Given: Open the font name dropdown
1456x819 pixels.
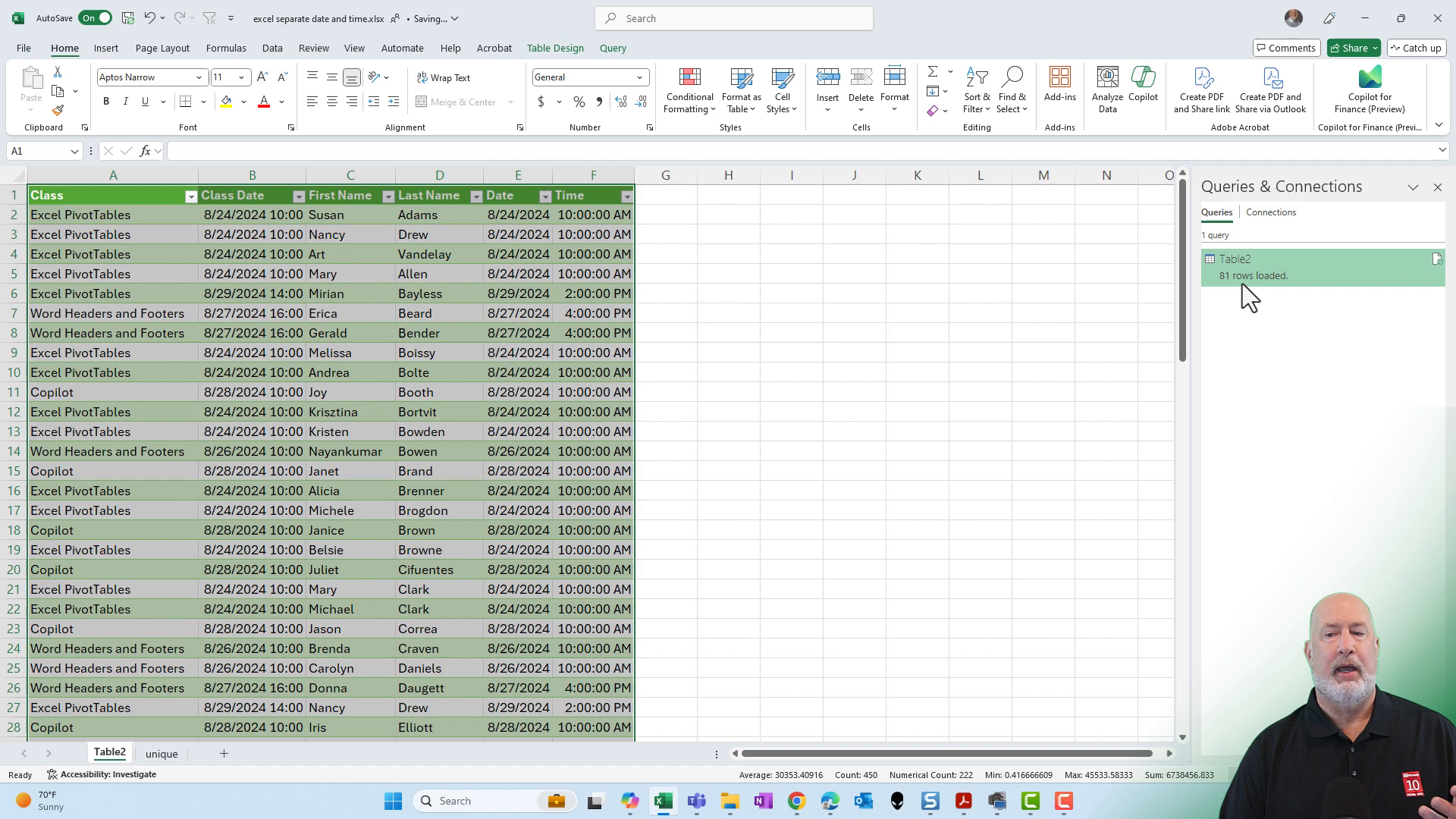Looking at the screenshot, I should pos(199,77).
